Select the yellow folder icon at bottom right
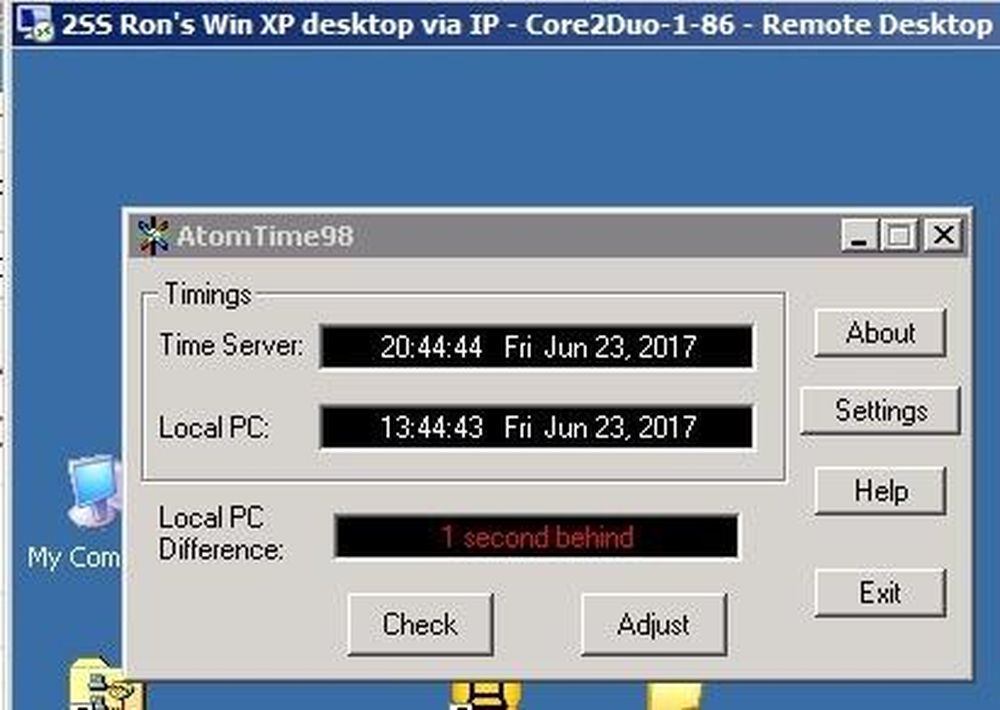1000x710 pixels. [x=674, y=697]
